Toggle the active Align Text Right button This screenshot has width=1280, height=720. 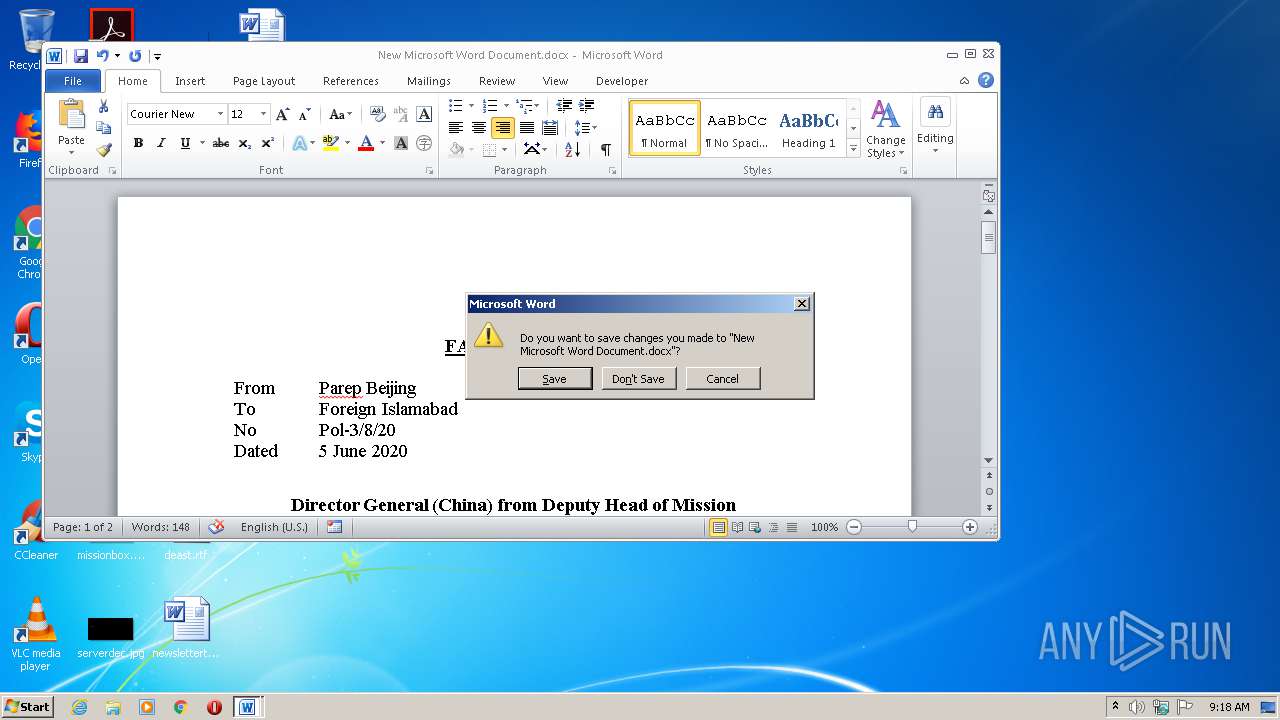pyautogui.click(x=502, y=128)
